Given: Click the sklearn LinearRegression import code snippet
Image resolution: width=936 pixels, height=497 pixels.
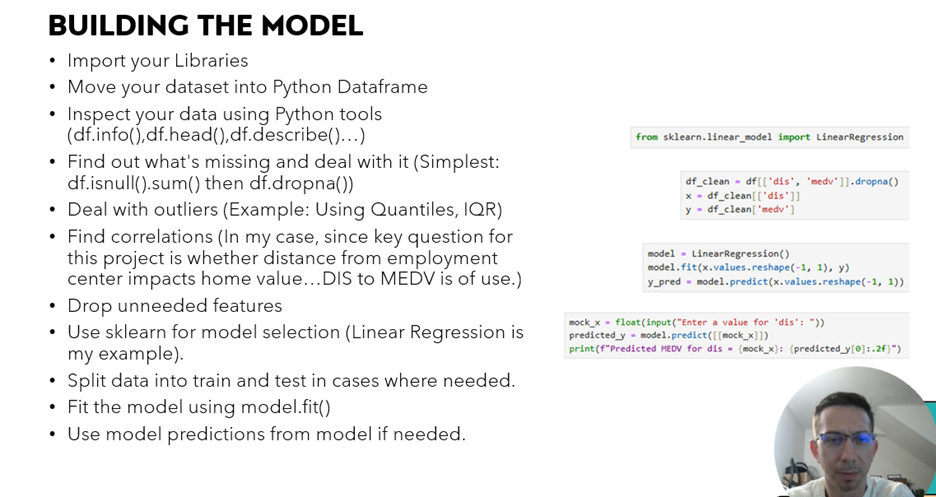Looking at the screenshot, I should point(769,137).
